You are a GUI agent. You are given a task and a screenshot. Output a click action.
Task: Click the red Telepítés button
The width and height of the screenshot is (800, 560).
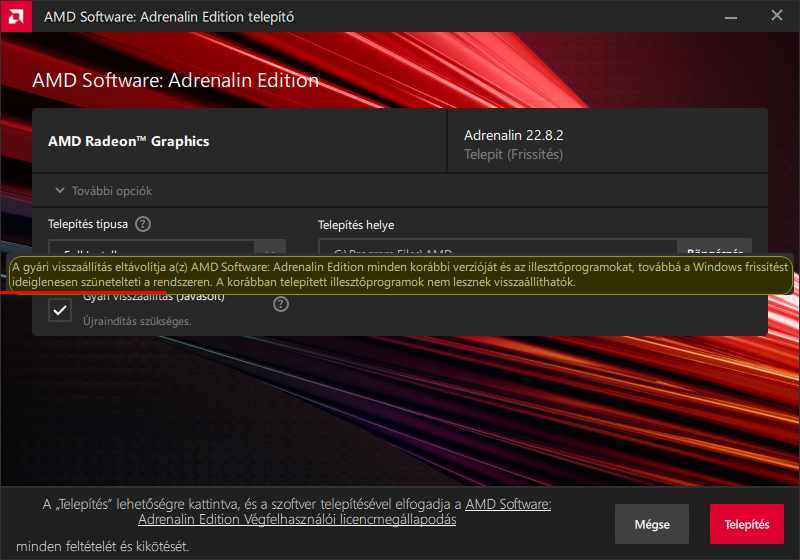pos(746,524)
